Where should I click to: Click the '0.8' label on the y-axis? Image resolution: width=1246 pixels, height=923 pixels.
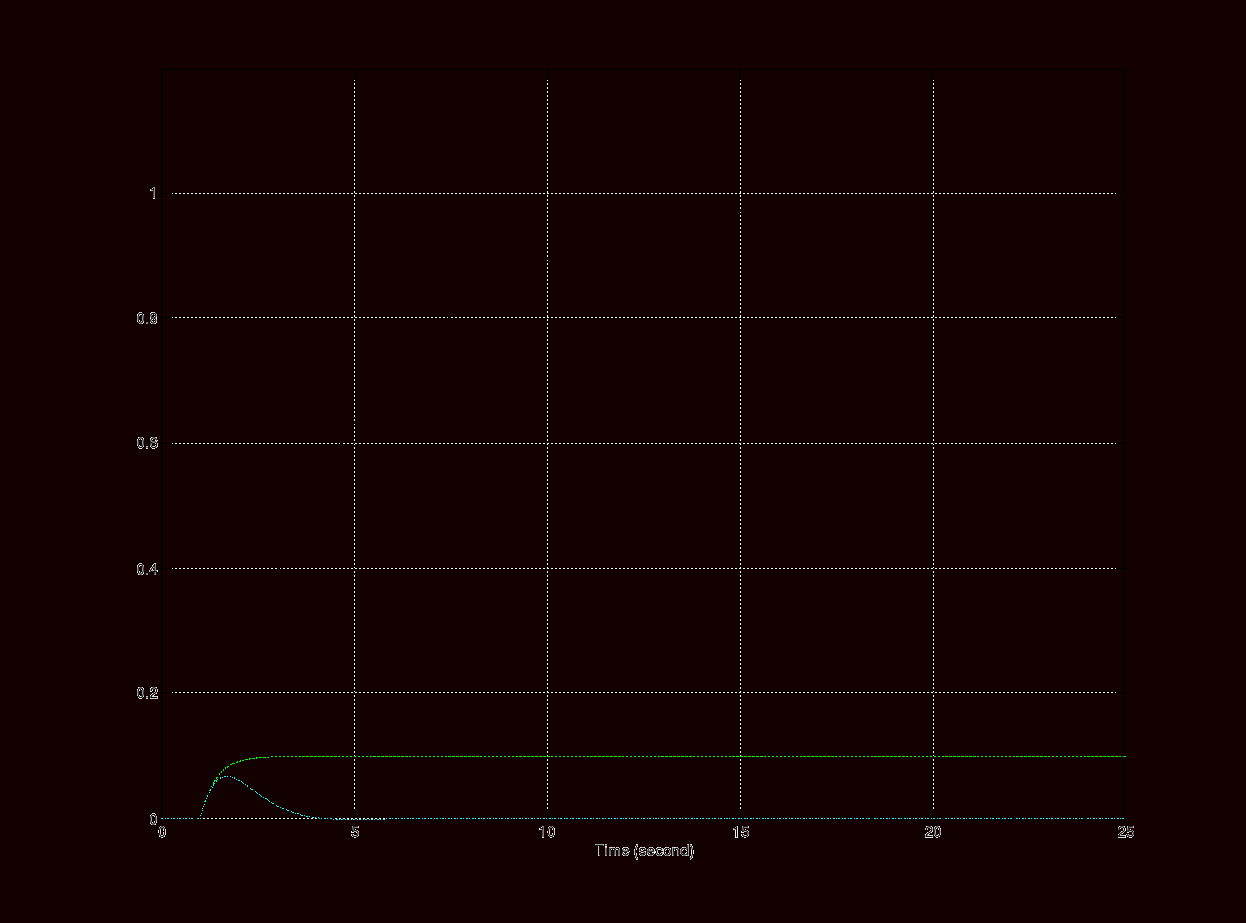tap(147, 318)
